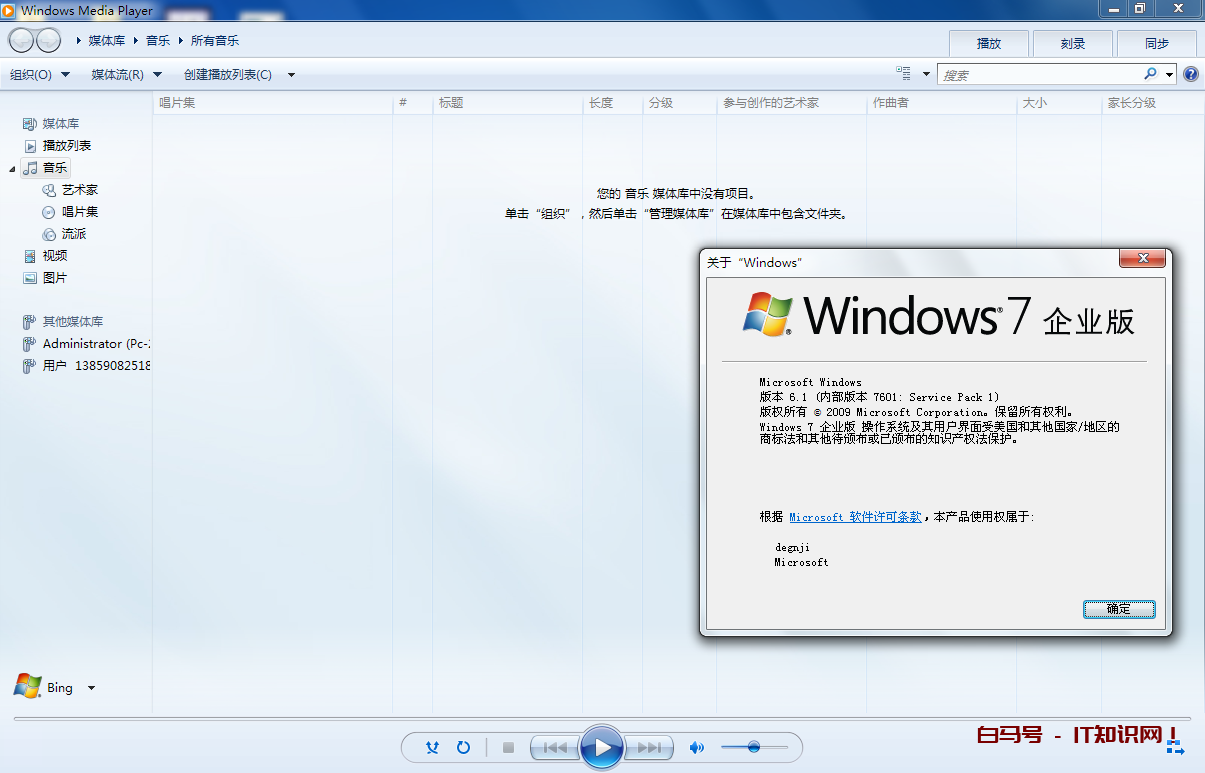Skip to the next track
Viewport: 1205px width, 773px height.
click(648, 747)
